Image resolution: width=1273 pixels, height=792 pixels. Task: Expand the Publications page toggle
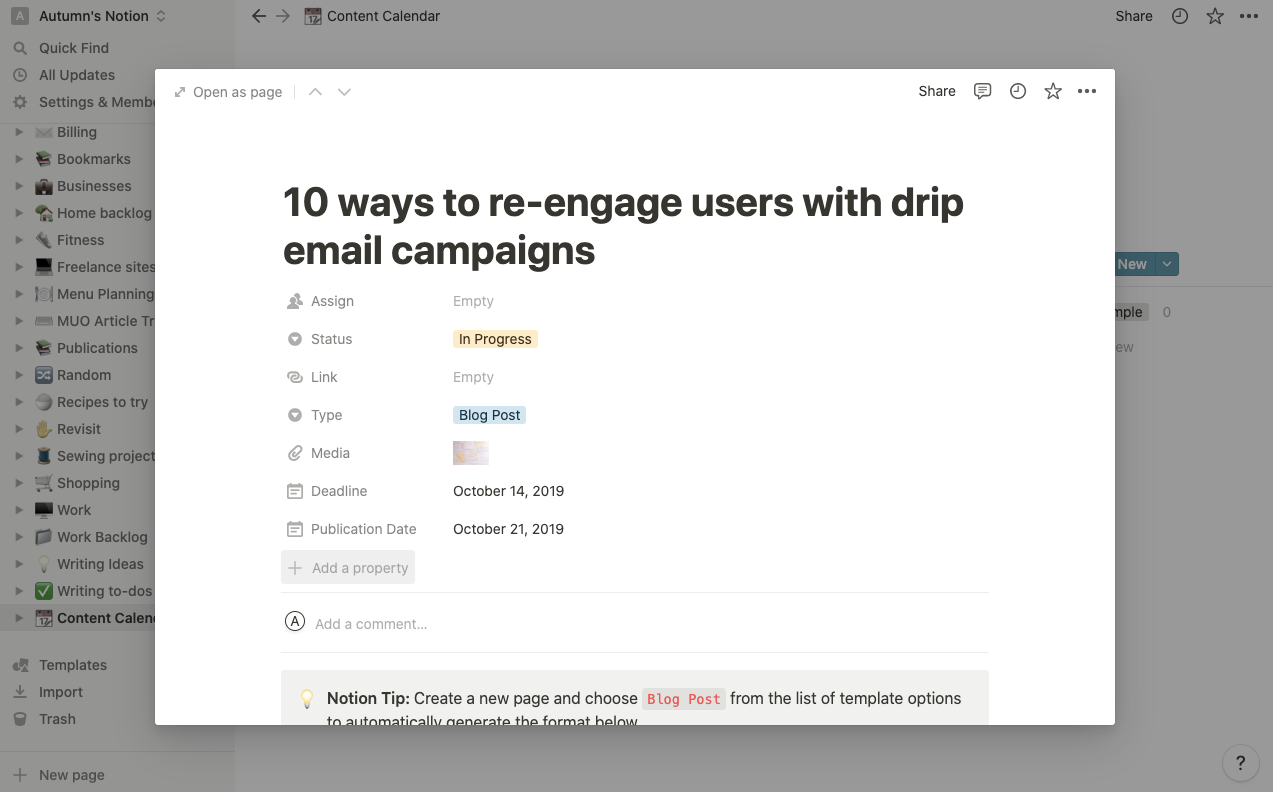pos(18,348)
